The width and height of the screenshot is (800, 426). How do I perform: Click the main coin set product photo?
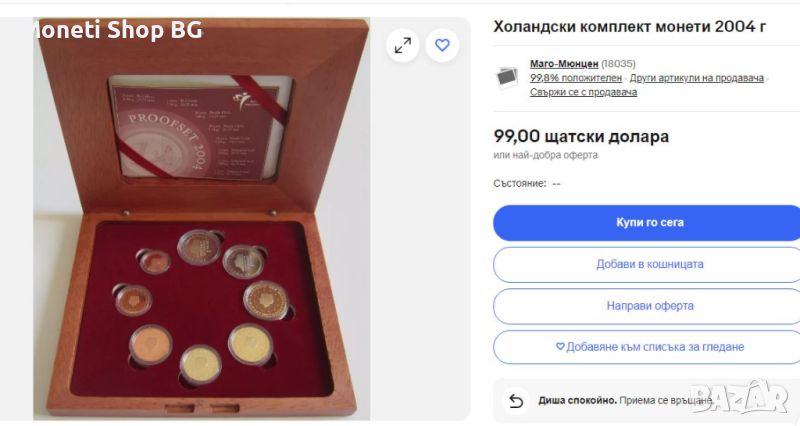point(202,219)
